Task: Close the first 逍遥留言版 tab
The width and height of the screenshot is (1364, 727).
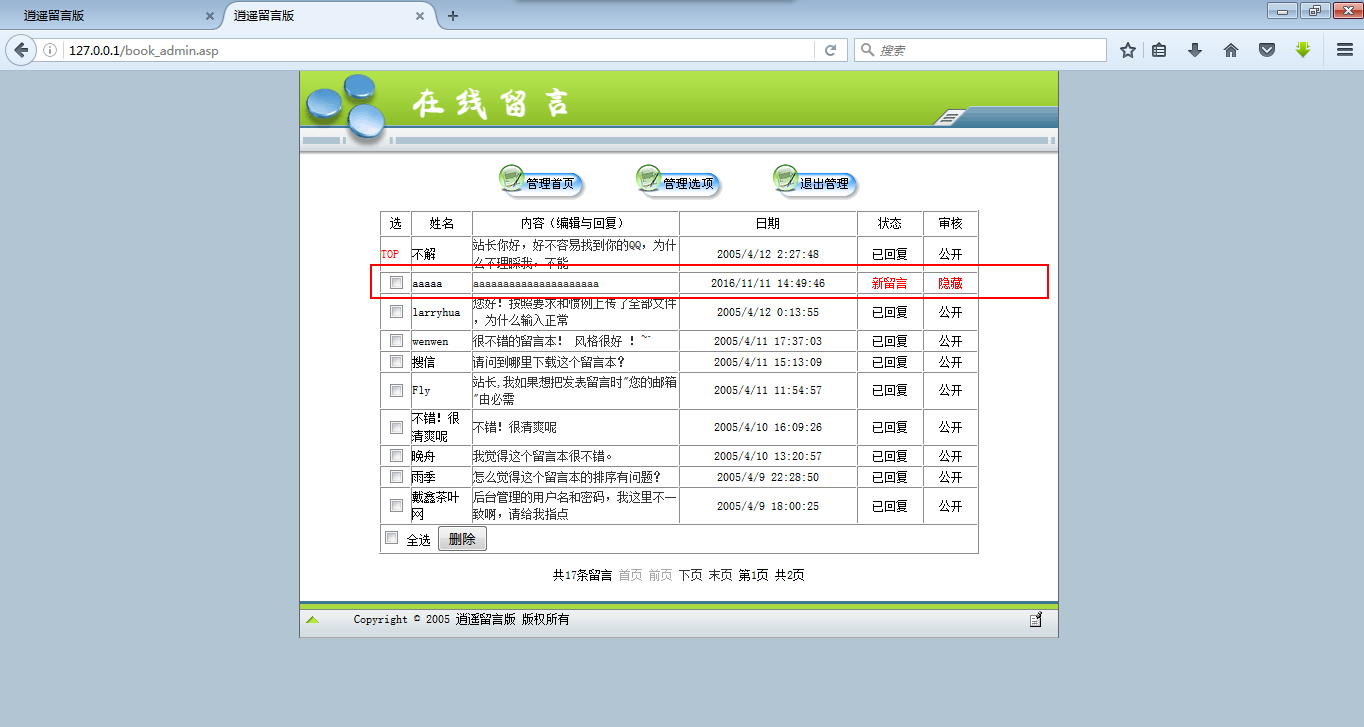Action: coord(209,16)
